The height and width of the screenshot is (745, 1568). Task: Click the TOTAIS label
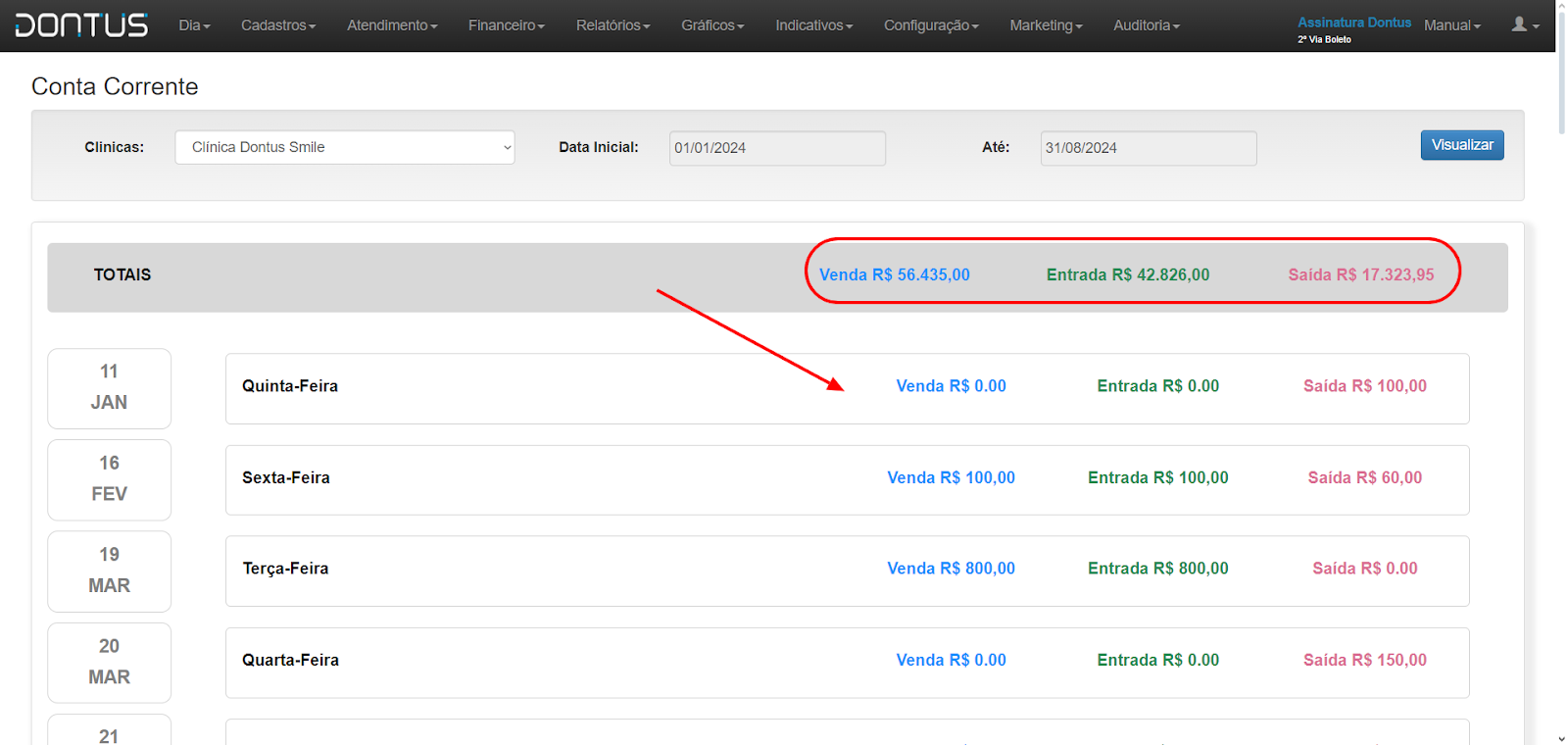point(122,274)
